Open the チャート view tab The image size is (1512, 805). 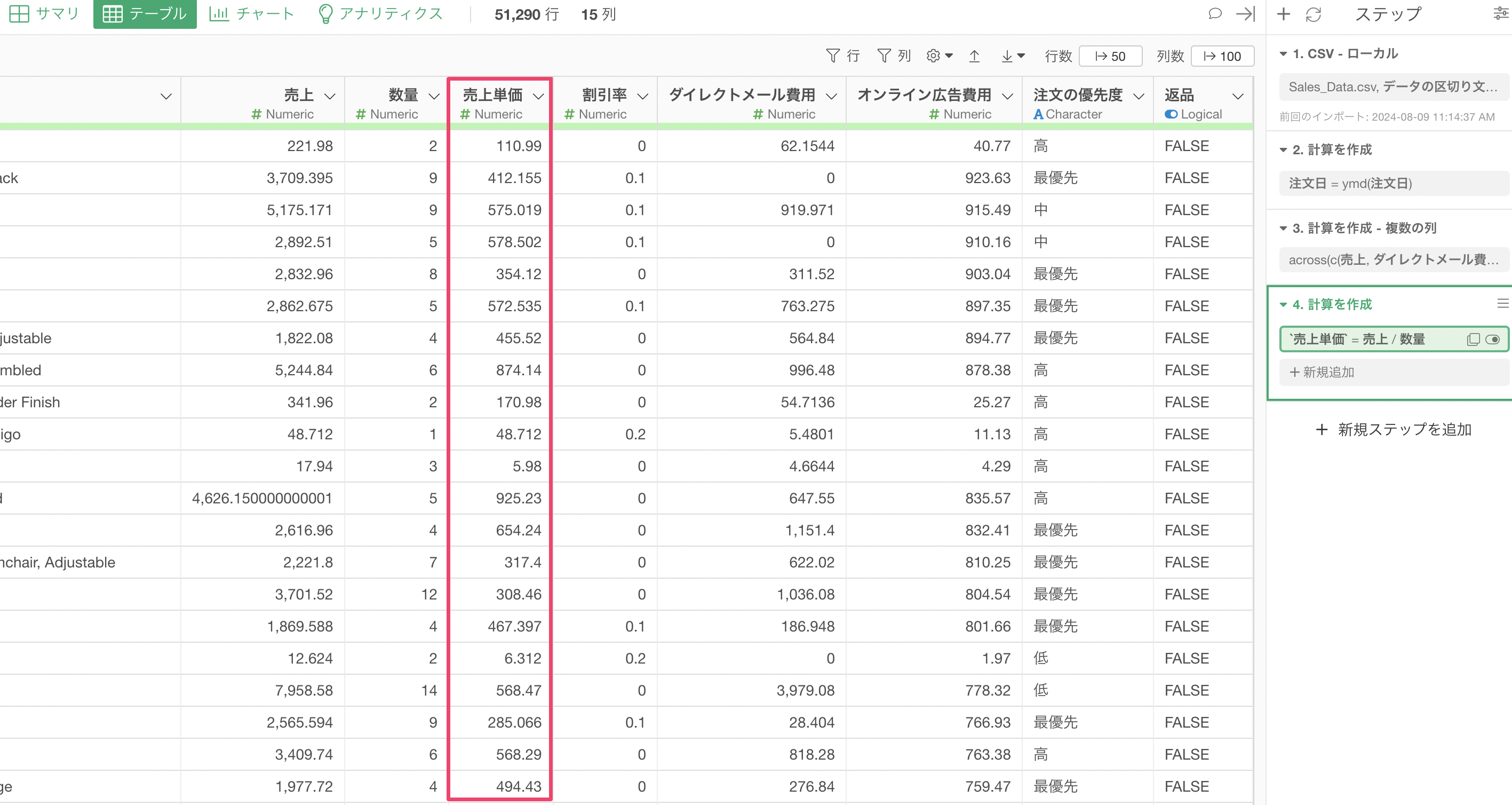(252, 13)
